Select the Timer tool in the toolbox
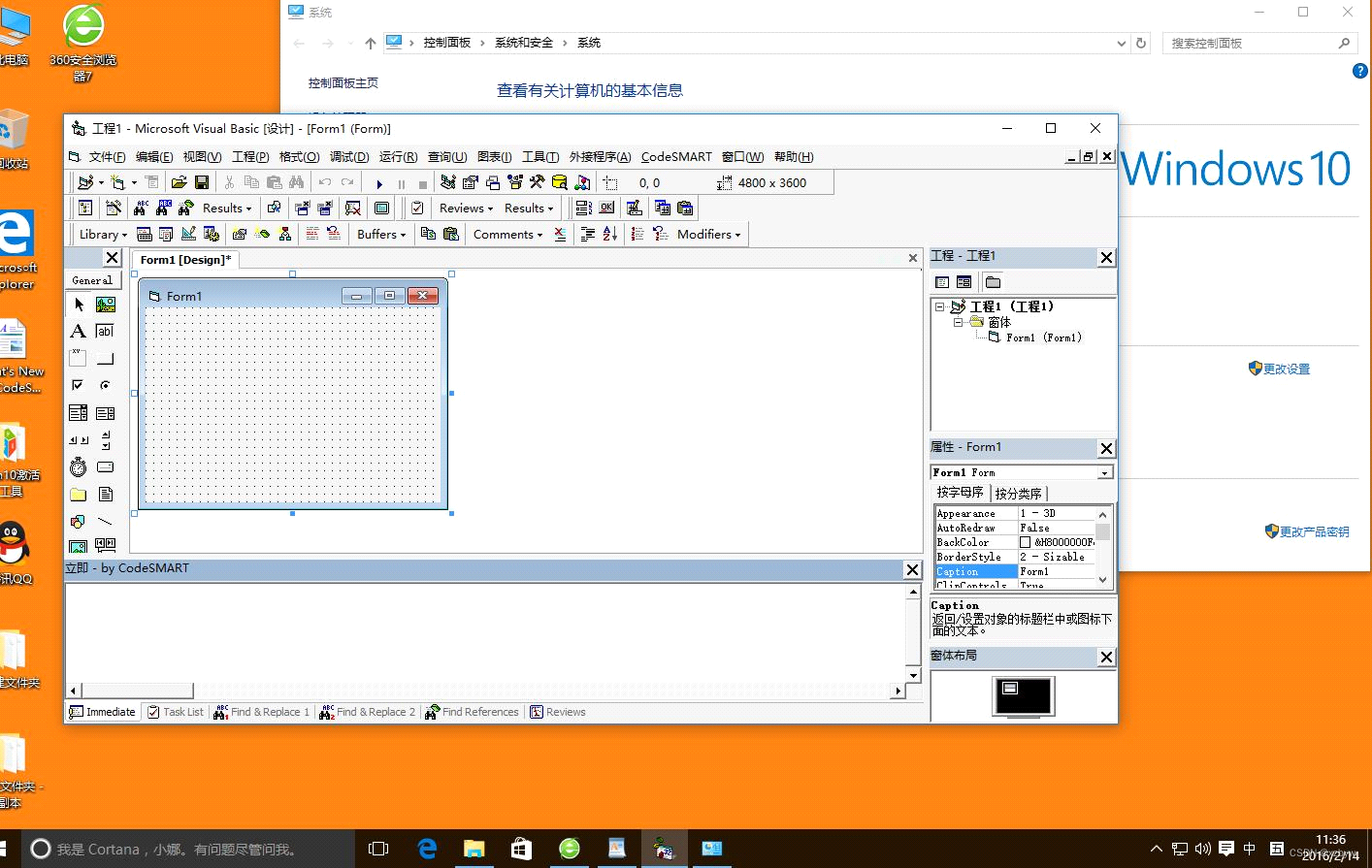1372x868 pixels. point(78,466)
